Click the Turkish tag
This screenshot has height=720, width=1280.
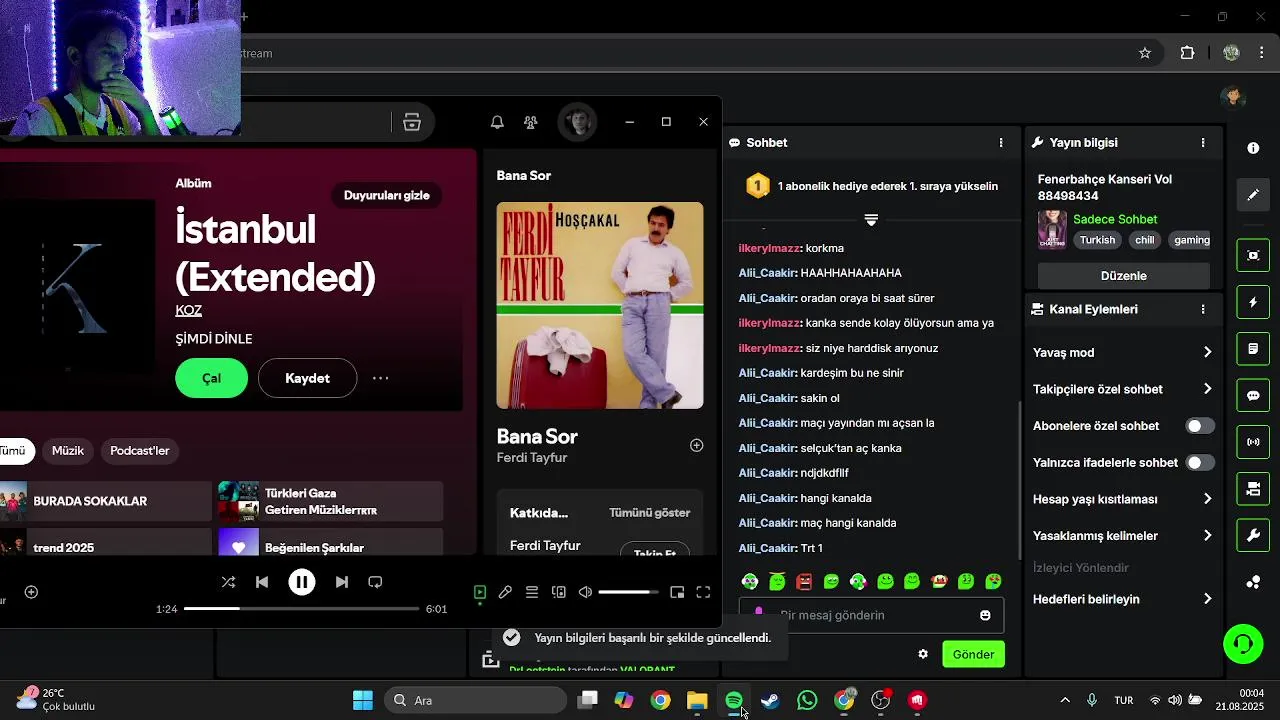click(1097, 240)
